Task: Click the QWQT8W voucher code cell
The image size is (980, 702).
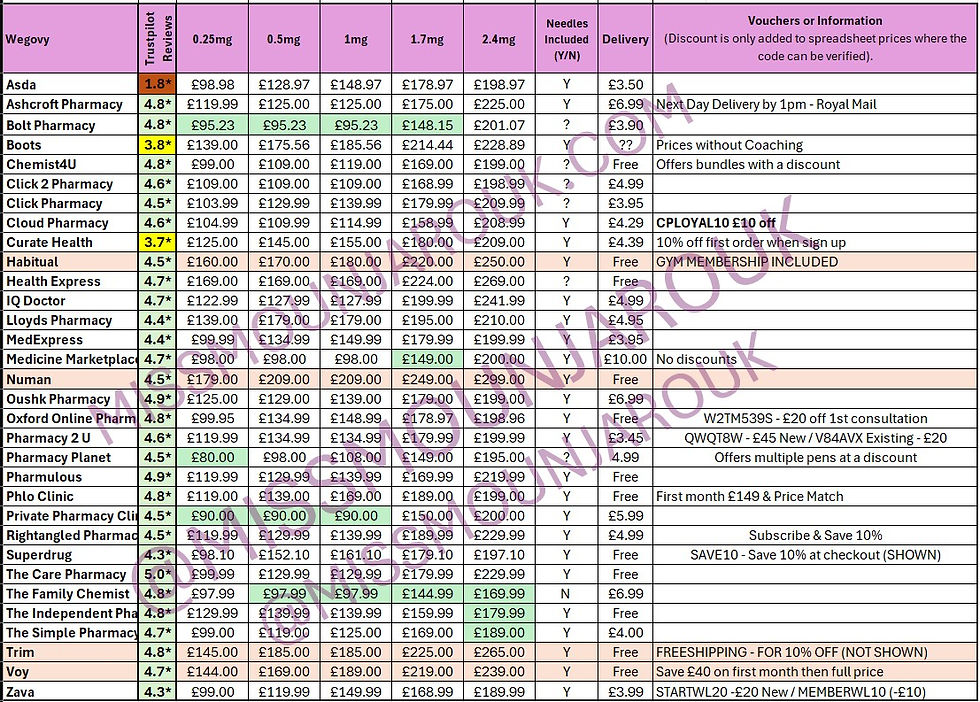Action: [815, 438]
